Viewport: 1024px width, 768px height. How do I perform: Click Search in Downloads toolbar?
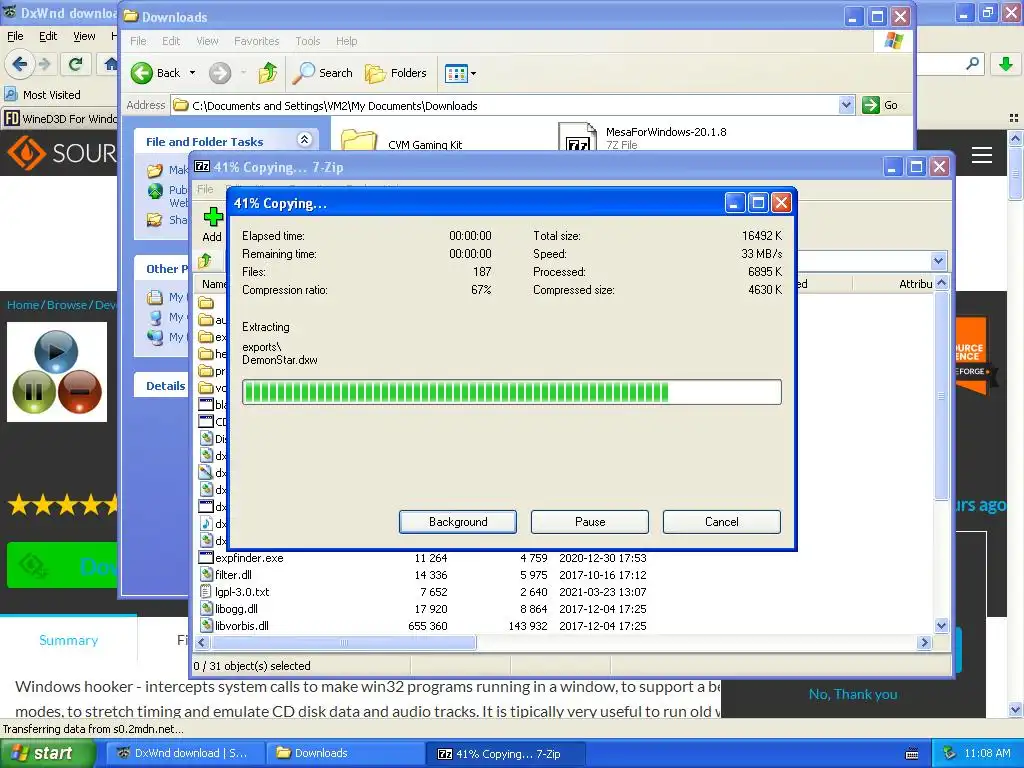[x=322, y=73]
